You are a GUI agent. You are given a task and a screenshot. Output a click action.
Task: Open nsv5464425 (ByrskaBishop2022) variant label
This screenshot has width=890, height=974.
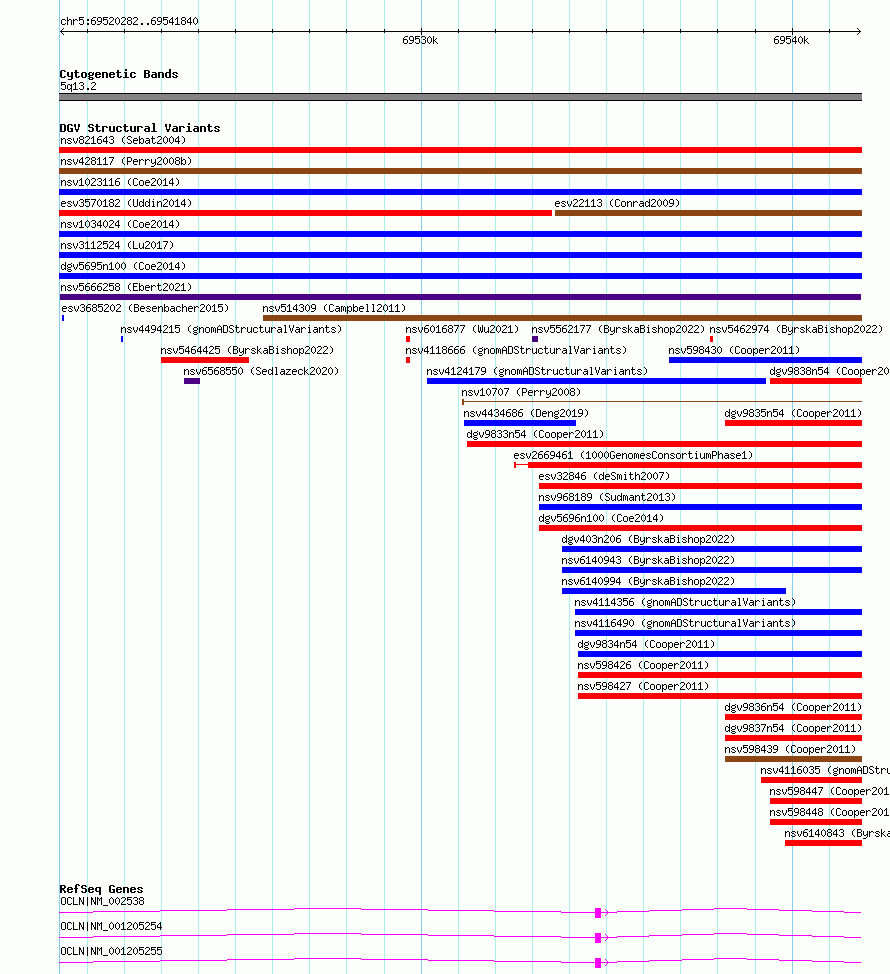(247, 351)
